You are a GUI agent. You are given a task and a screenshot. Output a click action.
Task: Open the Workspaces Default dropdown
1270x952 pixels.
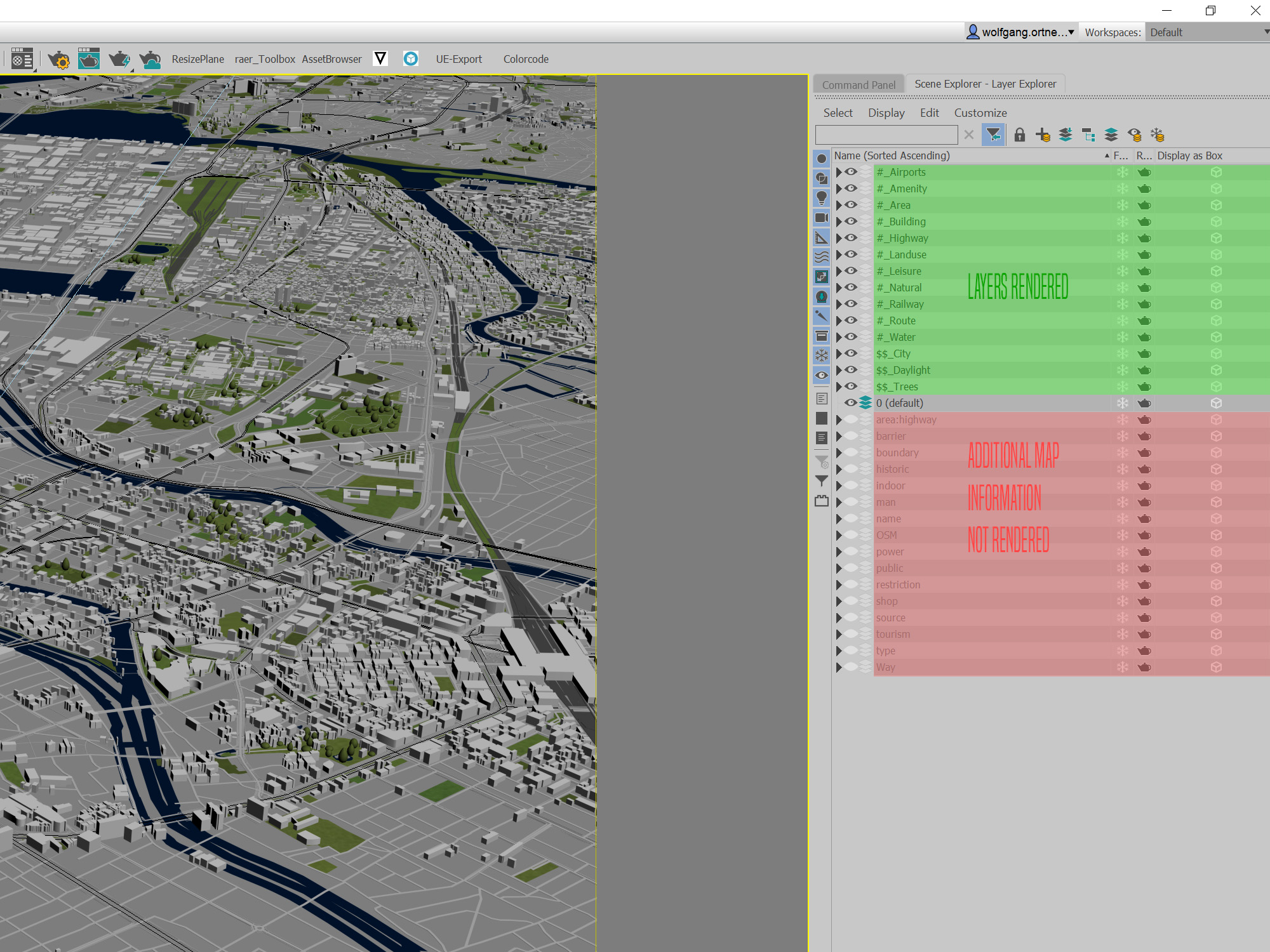pyautogui.click(x=1207, y=32)
